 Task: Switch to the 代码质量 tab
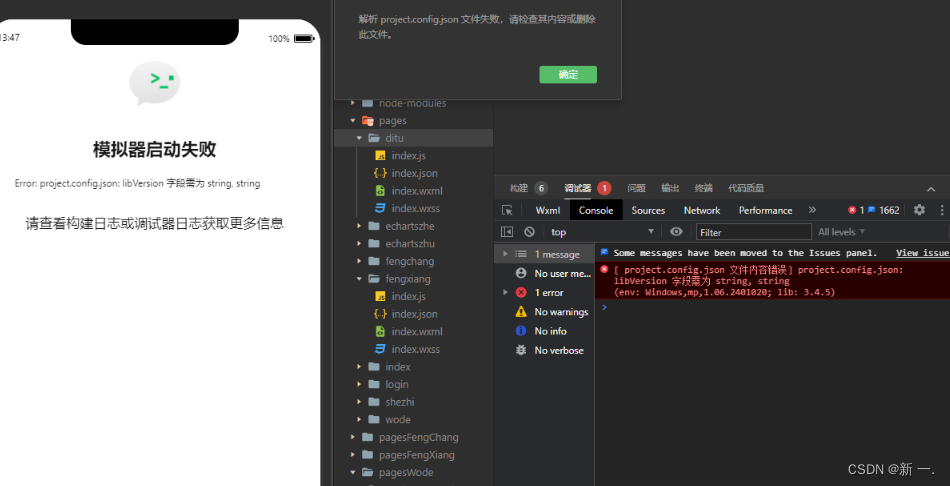click(746, 188)
